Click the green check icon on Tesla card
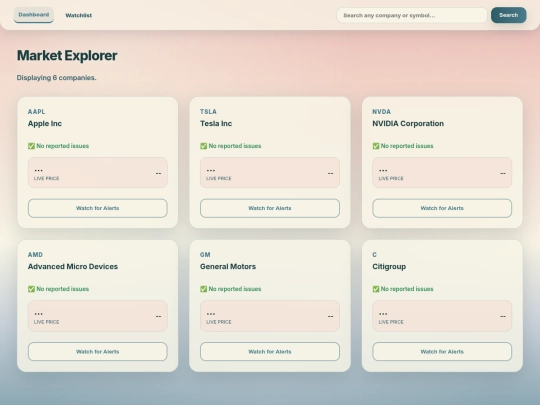Image resolution: width=540 pixels, height=405 pixels. 204,146
